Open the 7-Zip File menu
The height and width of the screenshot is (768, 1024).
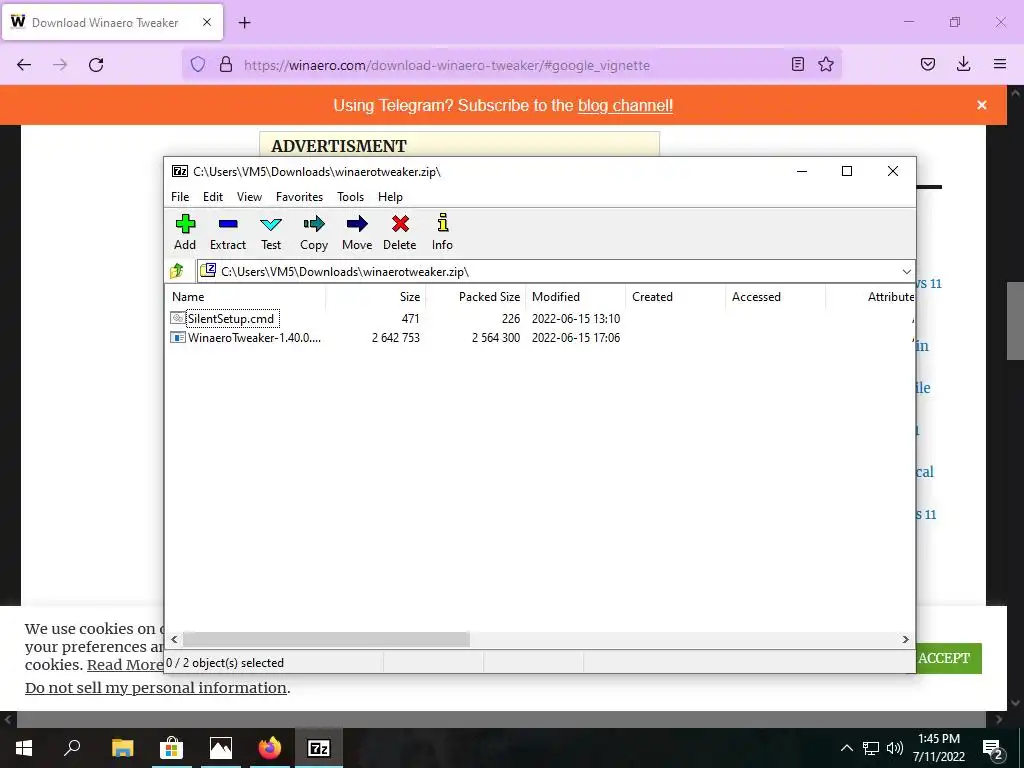pyautogui.click(x=180, y=197)
